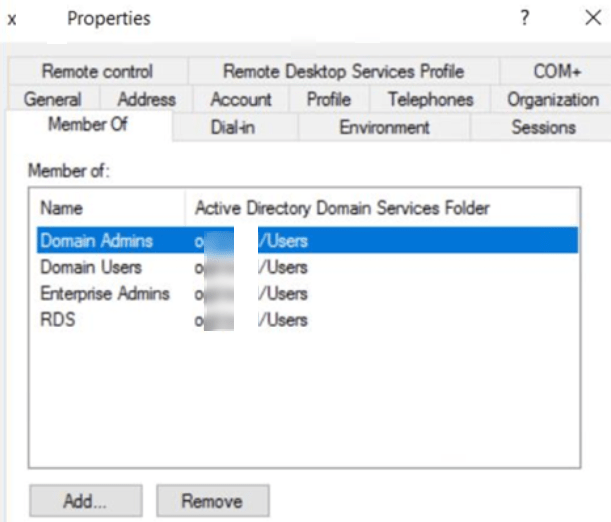Open the Sessions tab
This screenshot has width=611, height=522.
(x=543, y=128)
